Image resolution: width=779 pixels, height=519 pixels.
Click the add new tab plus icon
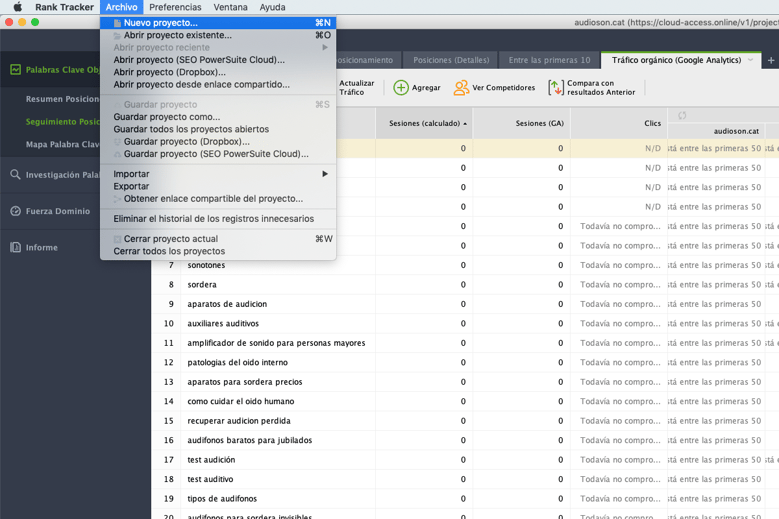(x=771, y=60)
